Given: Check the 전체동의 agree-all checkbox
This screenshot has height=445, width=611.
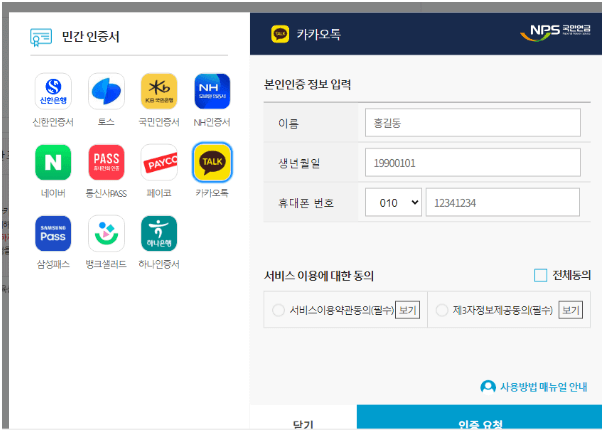Looking at the screenshot, I should (x=540, y=275).
